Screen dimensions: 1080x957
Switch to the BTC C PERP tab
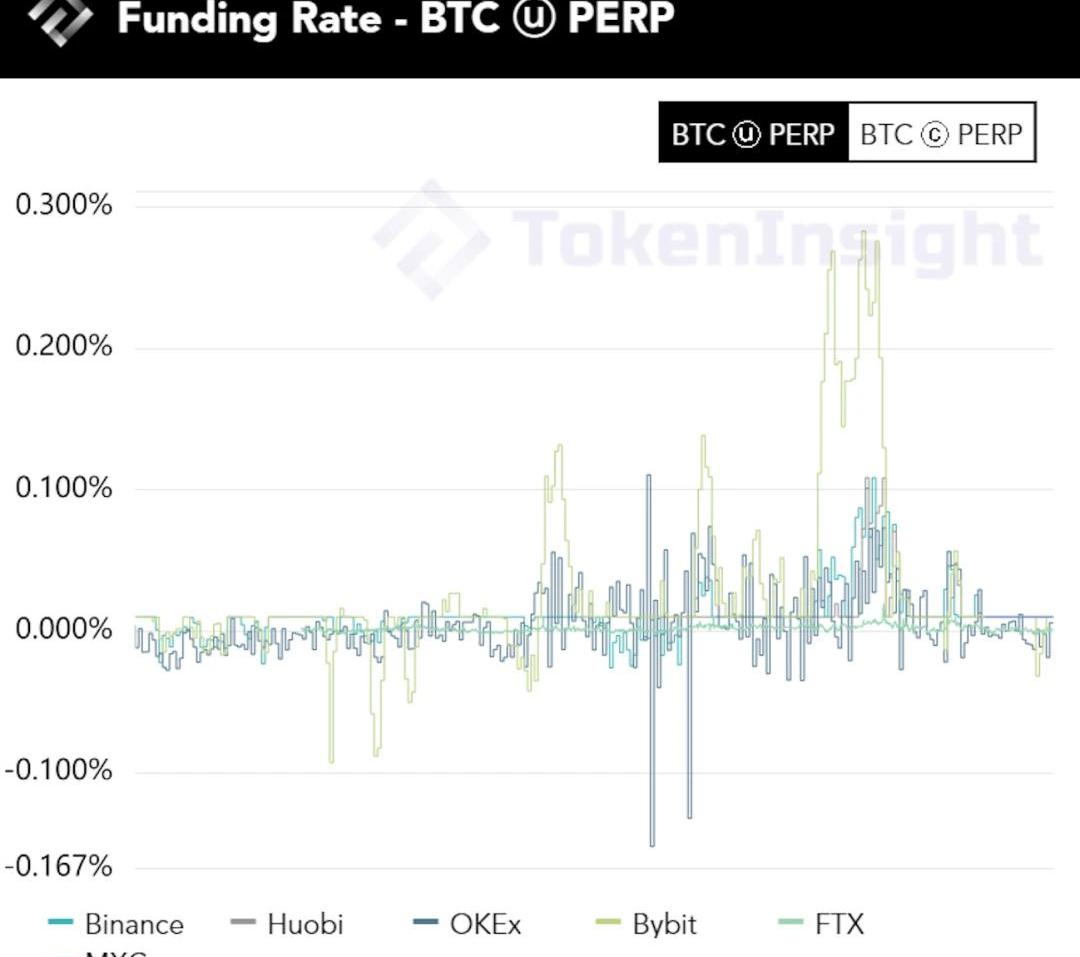[941, 134]
